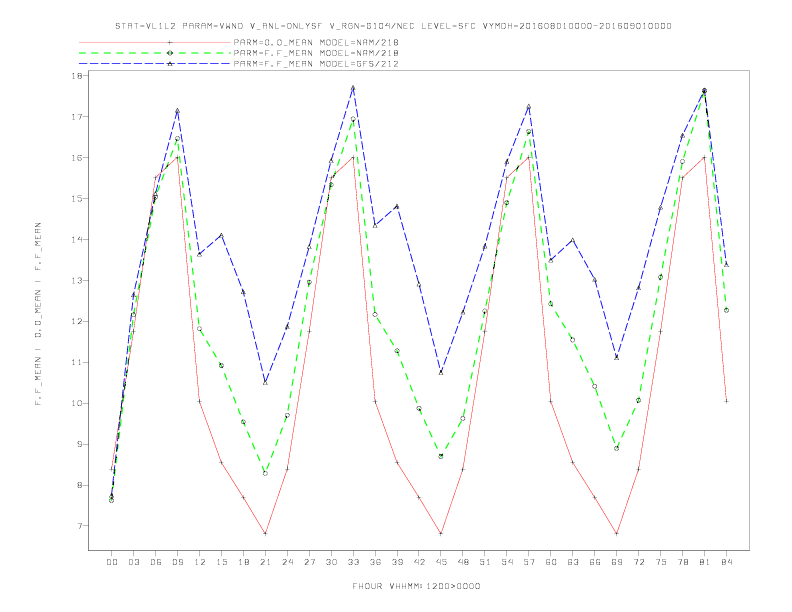Click x-axis forecast hour label 06
The image size is (792, 612).
tap(156, 562)
